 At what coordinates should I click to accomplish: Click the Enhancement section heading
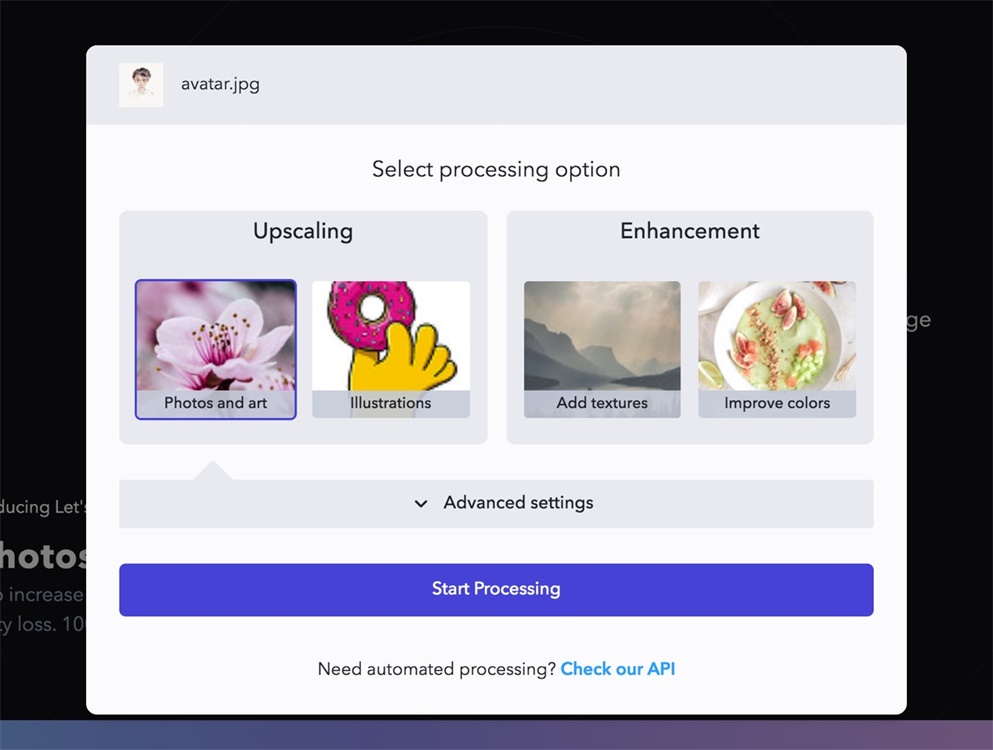690,231
